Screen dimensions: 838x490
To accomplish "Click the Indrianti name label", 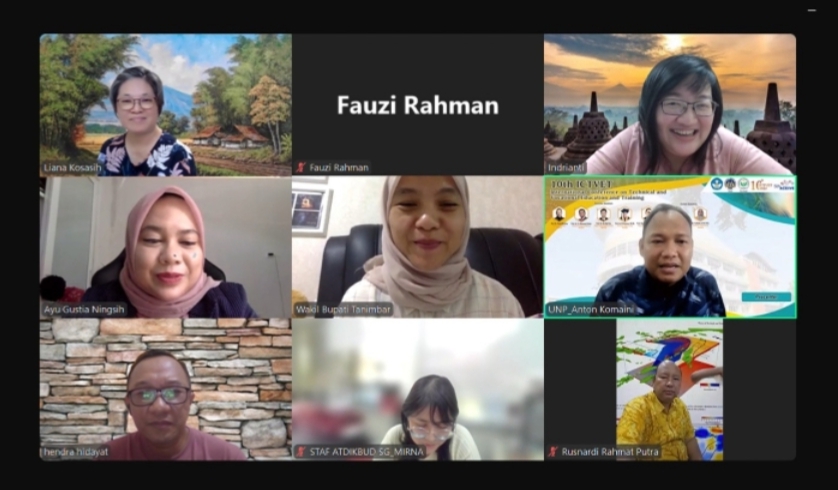I will [x=566, y=168].
